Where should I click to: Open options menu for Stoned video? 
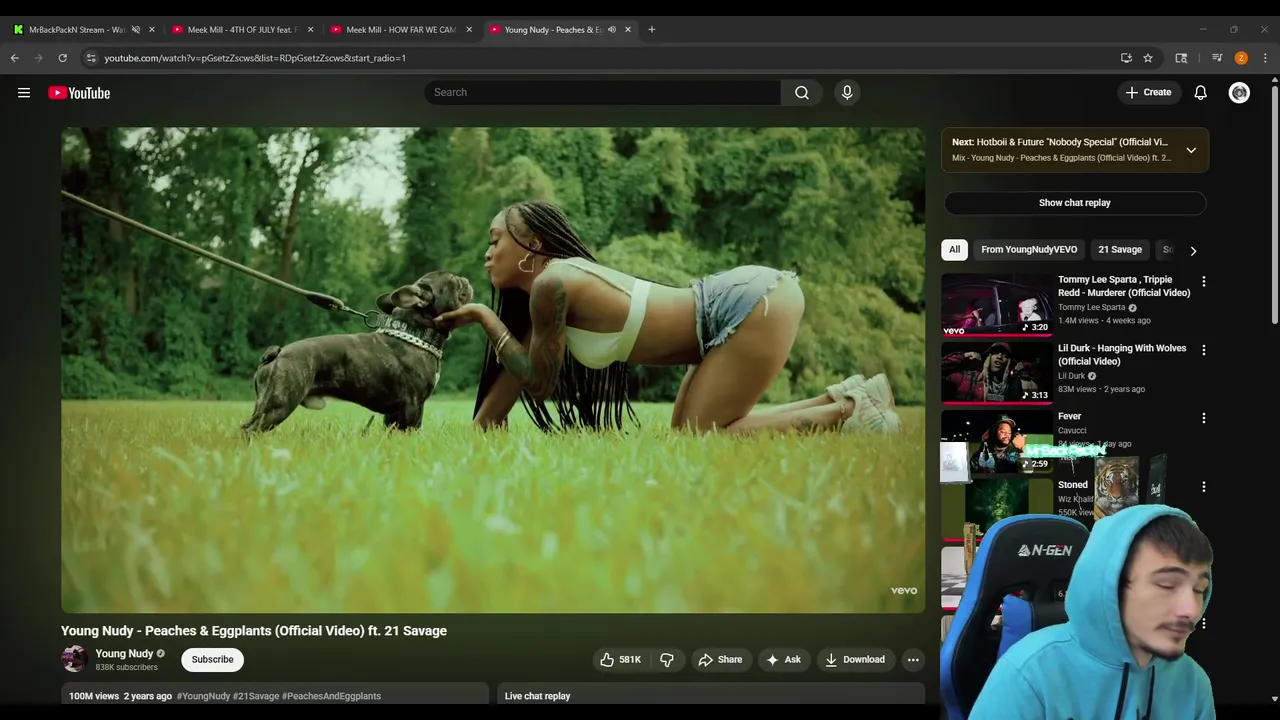pos(1204,487)
